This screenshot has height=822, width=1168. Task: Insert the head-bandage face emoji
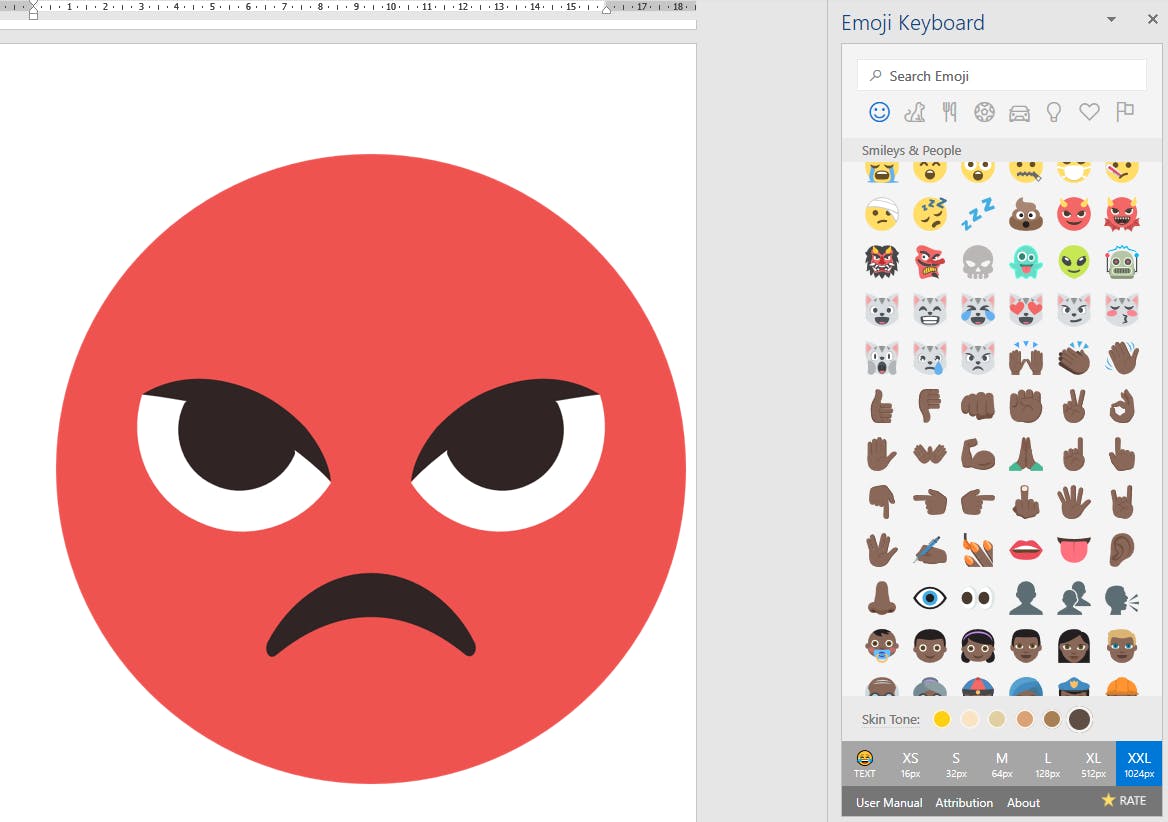pos(881,214)
